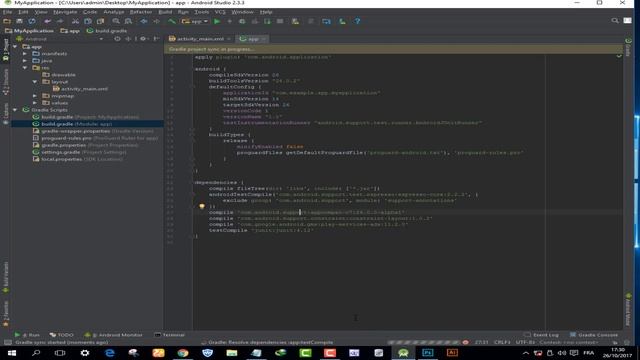Expand the java folder
Viewport: 640px width, 360px height.
click(25, 60)
